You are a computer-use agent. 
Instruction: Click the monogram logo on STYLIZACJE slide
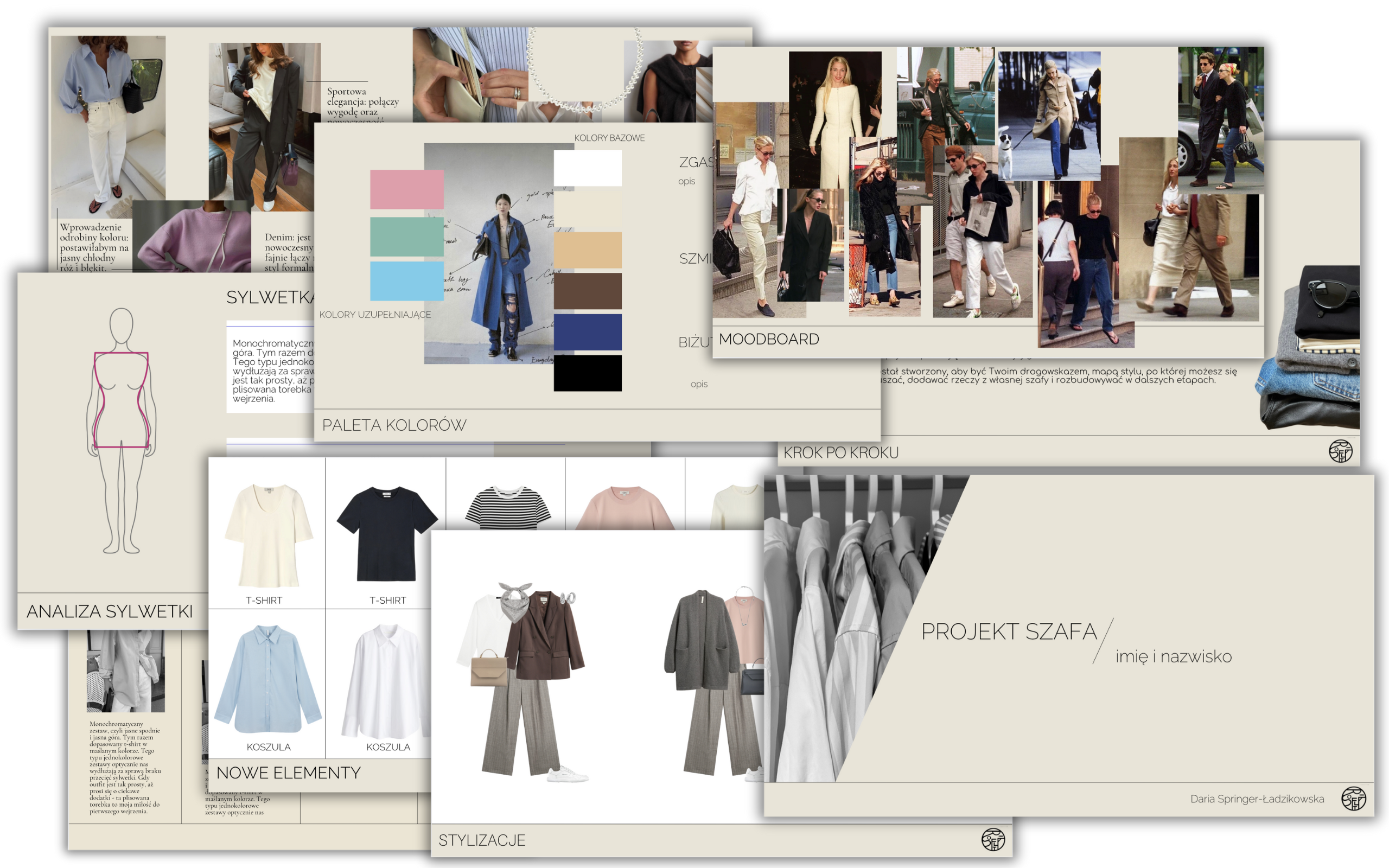[x=993, y=840]
